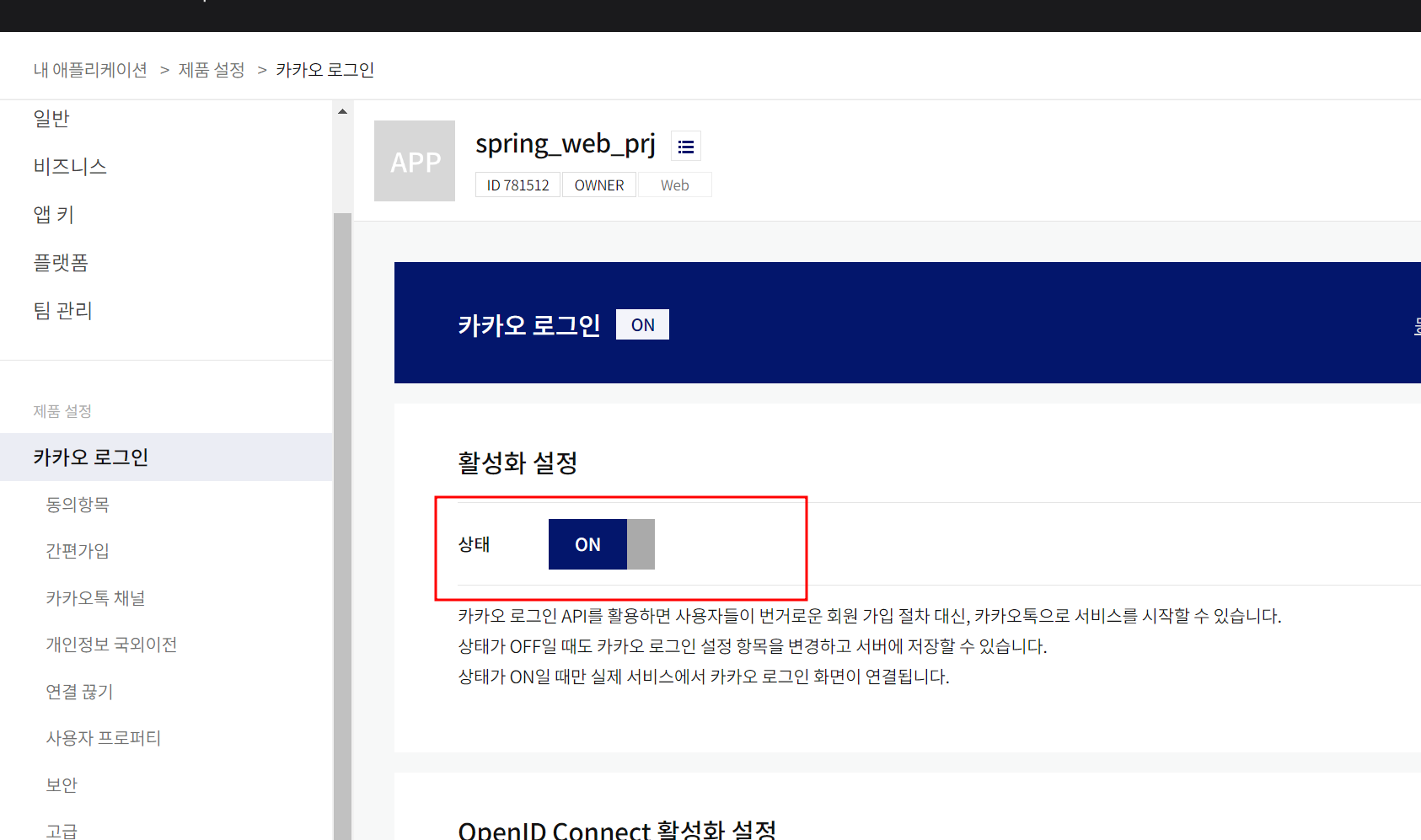Click the 상태 label
The image size is (1421, 840).
coord(475,544)
